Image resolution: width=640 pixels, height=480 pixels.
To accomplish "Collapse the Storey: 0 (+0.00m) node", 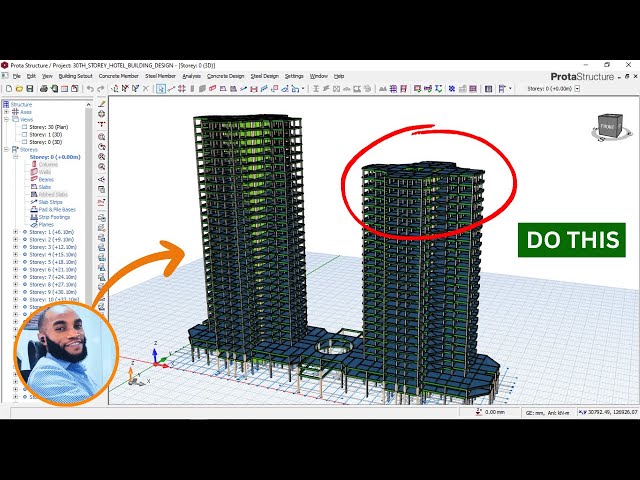I will pyautogui.click(x=16, y=157).
